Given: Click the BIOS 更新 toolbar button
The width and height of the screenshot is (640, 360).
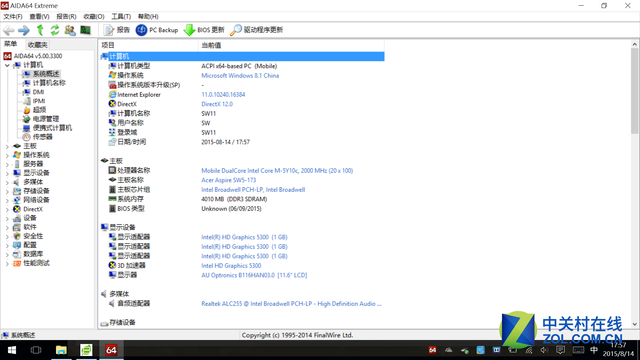Looking at the screenshot, I should pos(204,30).
